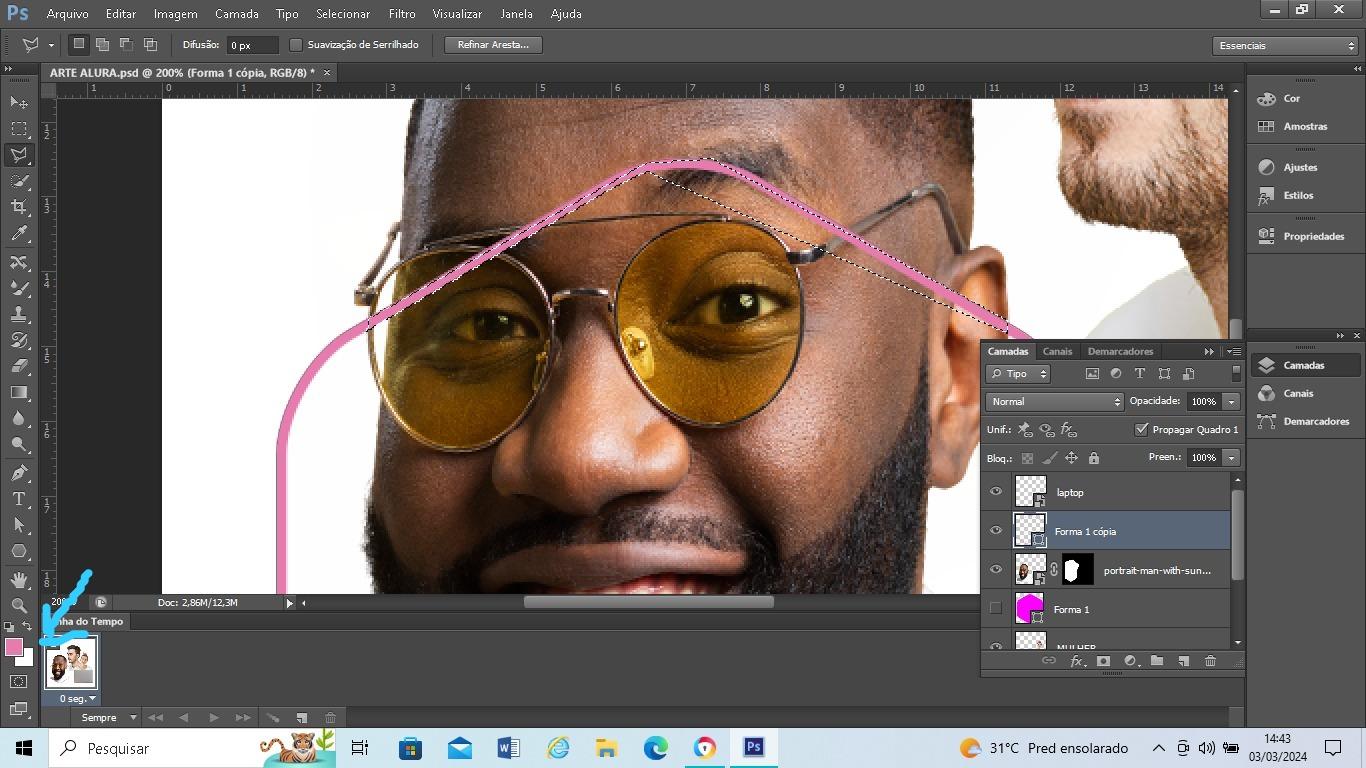The image size is (1366, 768).
Task: Create a new group folder in layers panel
Action: point(1157,661)
